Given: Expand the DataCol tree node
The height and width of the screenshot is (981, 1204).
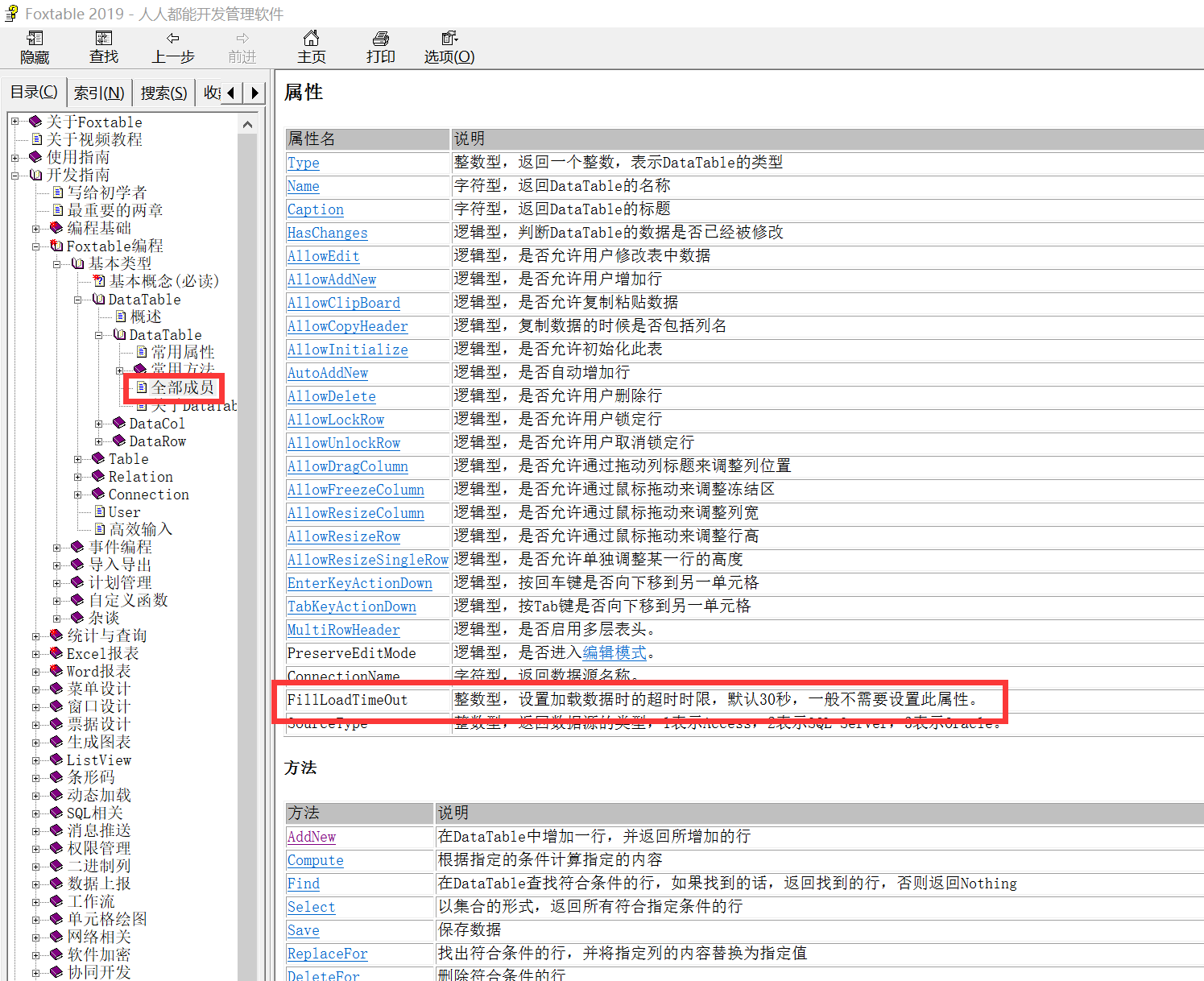Looking at the screenshot, I should click(x=99, y=424).
